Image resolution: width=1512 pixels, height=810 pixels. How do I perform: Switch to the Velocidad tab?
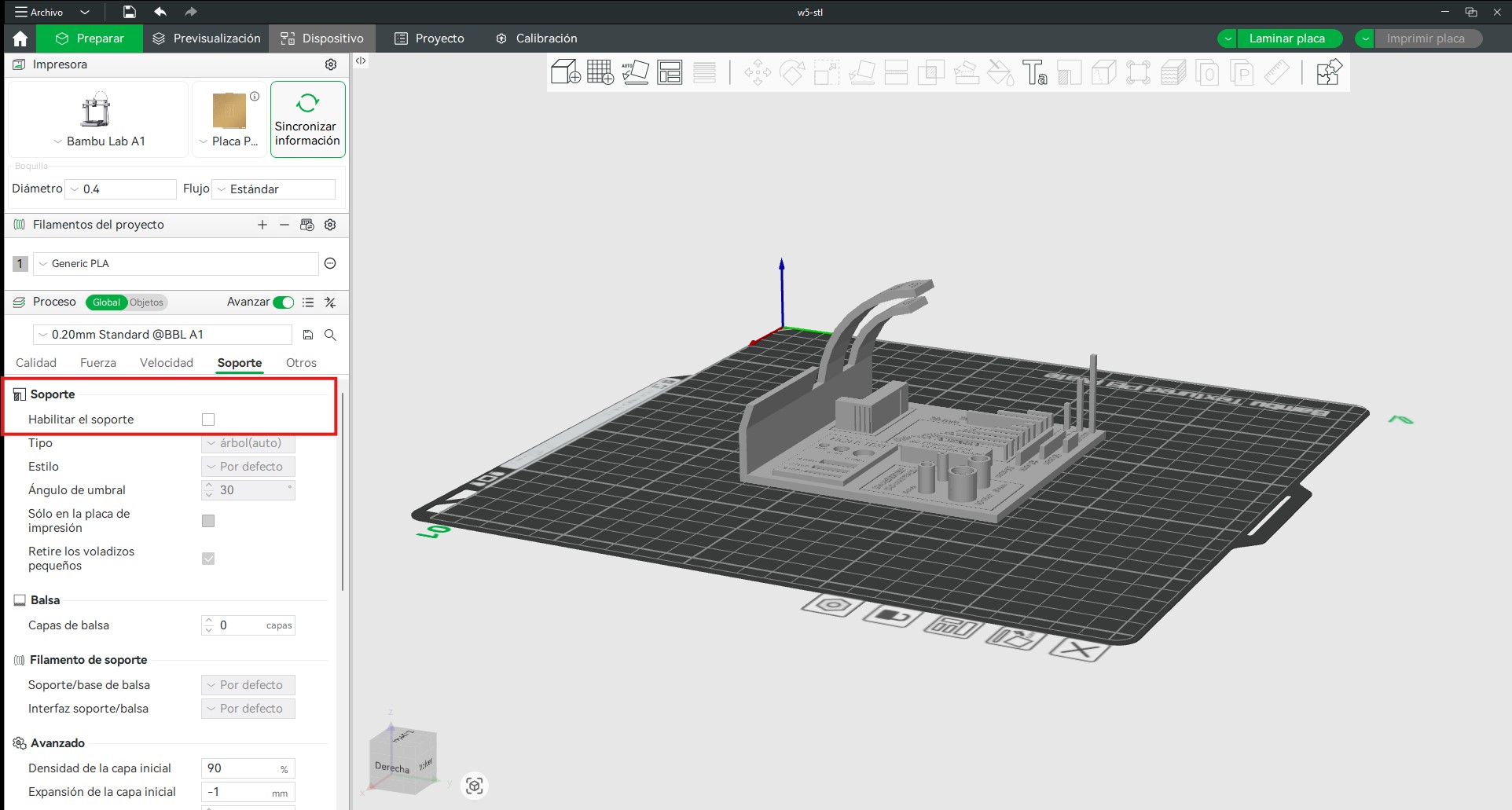167,363
